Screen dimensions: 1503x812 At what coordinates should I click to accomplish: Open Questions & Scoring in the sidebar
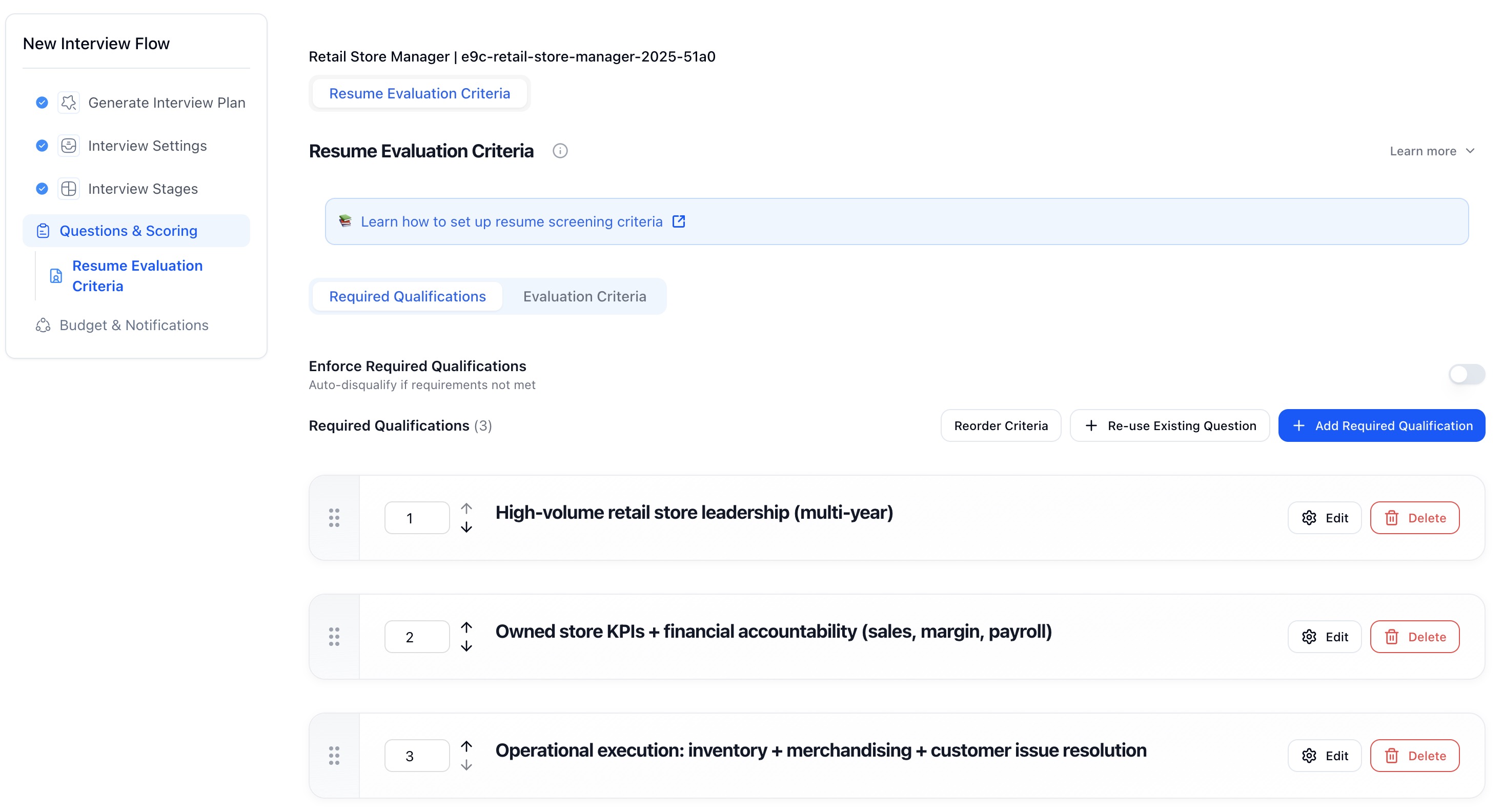[128, 231]
